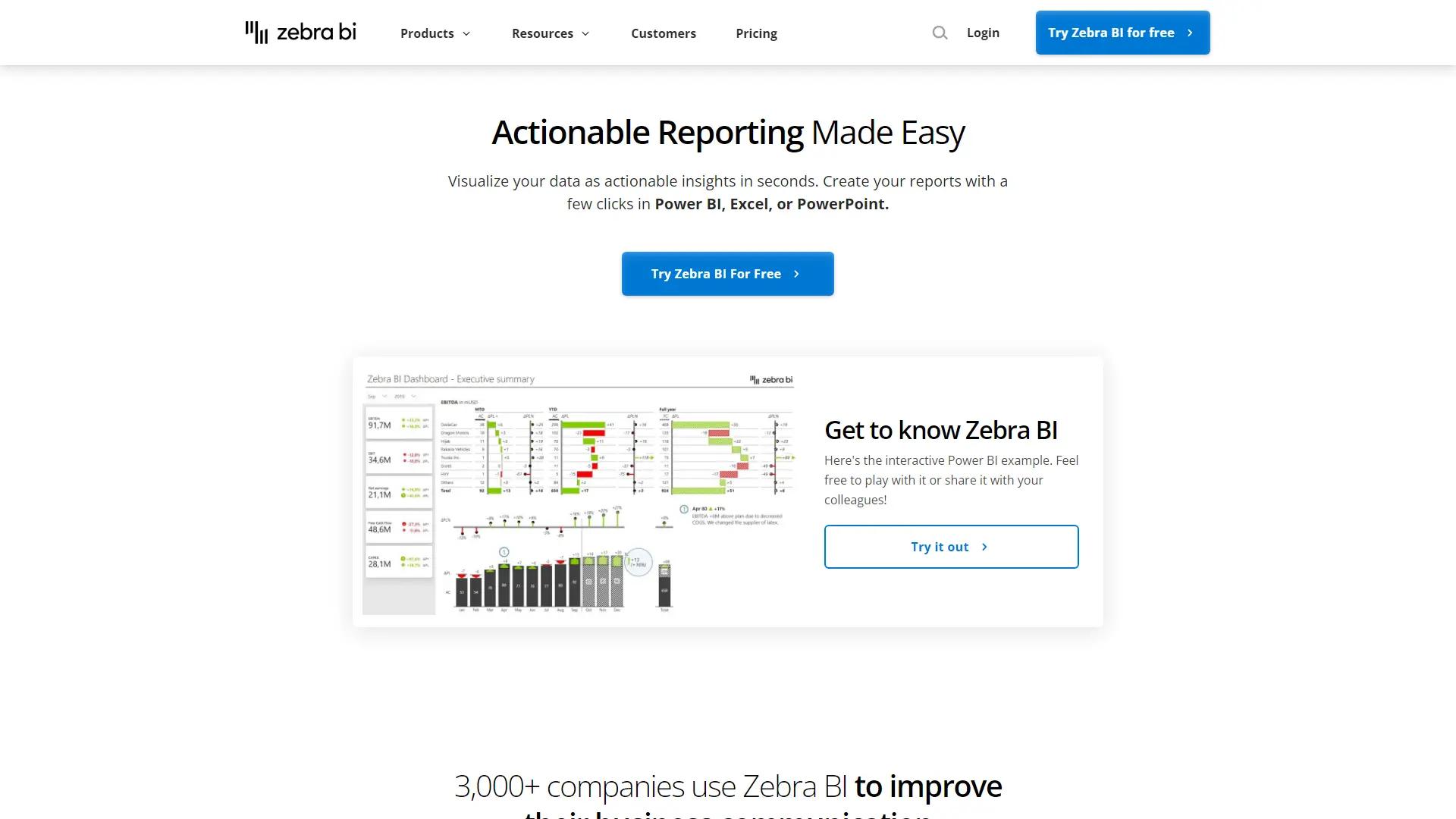Click the Zebra BI logo in the navigation bar
Viewport: 1456px width, 819px height.
point(300,32)
